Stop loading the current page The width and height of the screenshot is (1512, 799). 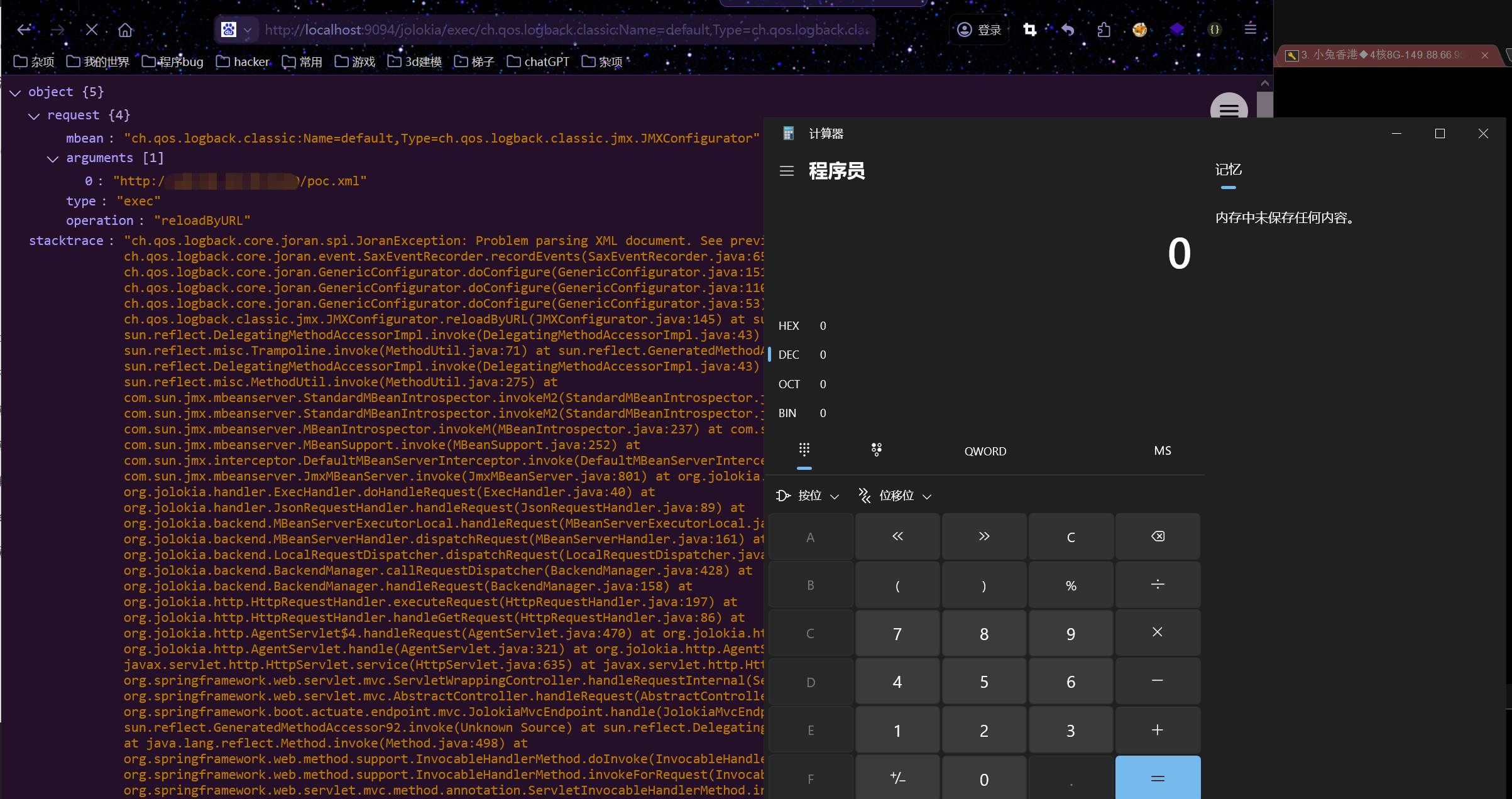pyautogui.click(x=92, y=30)
